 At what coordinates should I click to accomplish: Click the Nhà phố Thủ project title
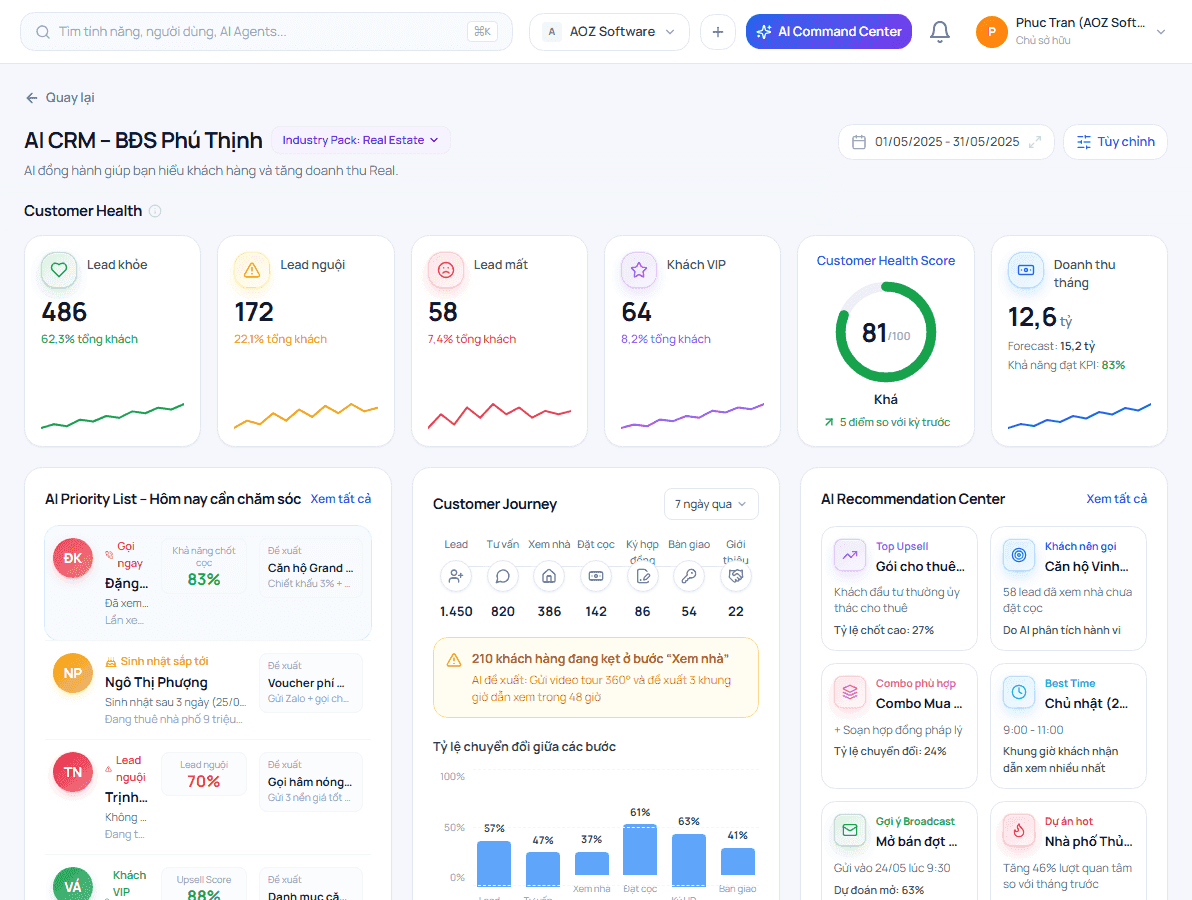pos(1089,841)
